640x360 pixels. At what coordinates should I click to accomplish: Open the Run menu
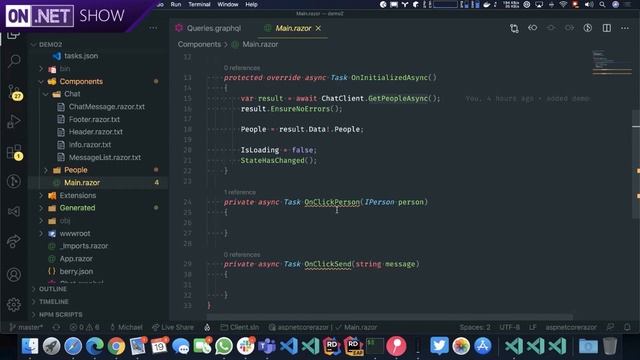pos(176,4)
